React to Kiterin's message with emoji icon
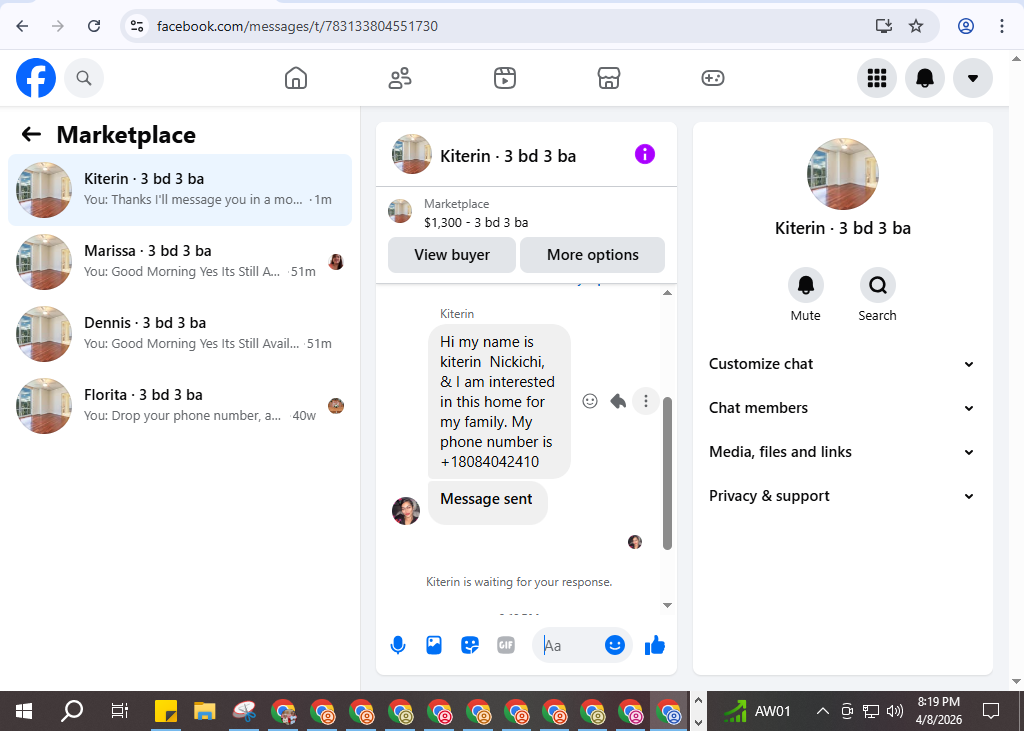This screenshot has height=731, width=1024. (x=590, y=401)
